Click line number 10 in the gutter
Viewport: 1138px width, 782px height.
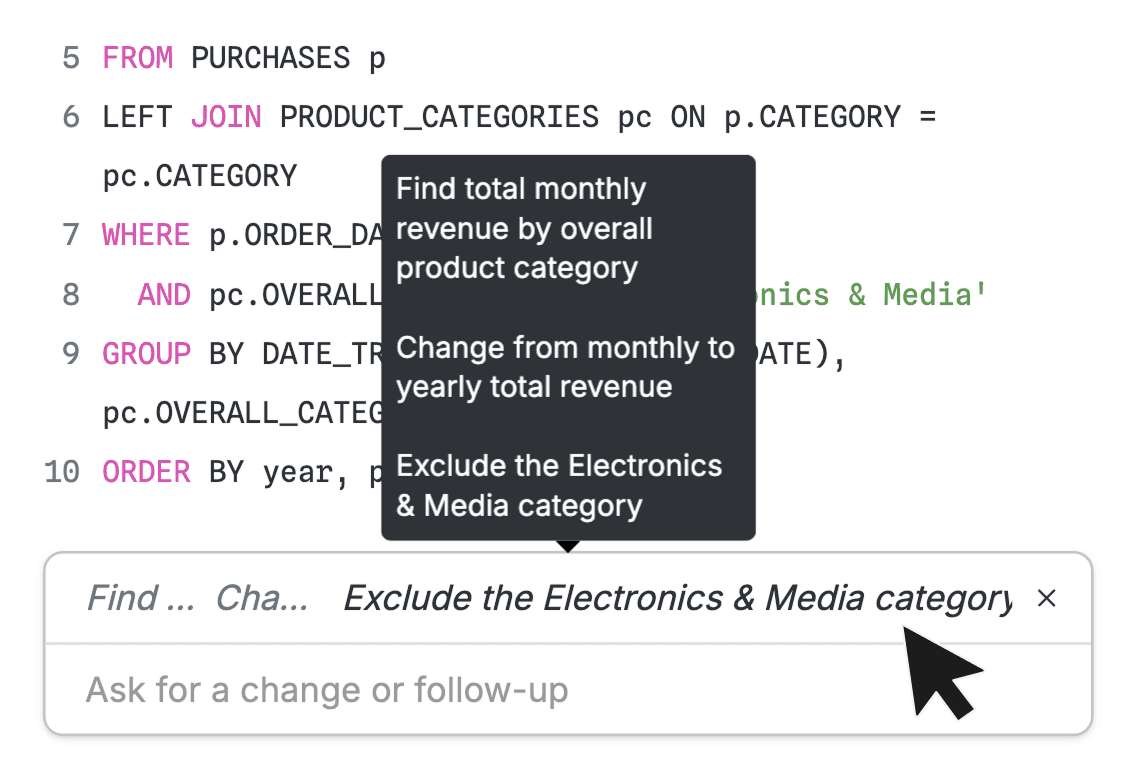pos(62,472)
